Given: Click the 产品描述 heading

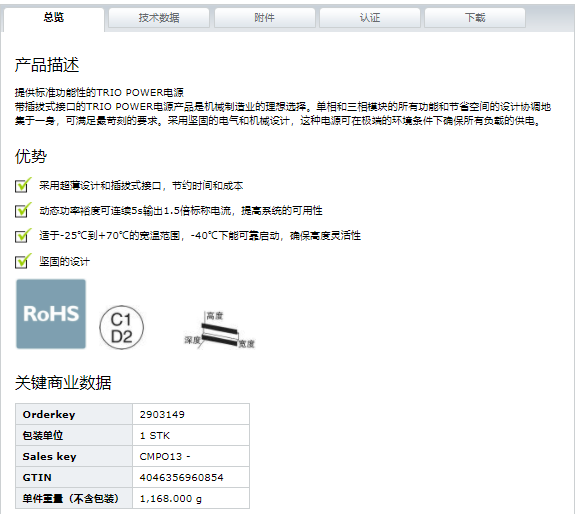Looking at the screenshot, I should [47, 65].
